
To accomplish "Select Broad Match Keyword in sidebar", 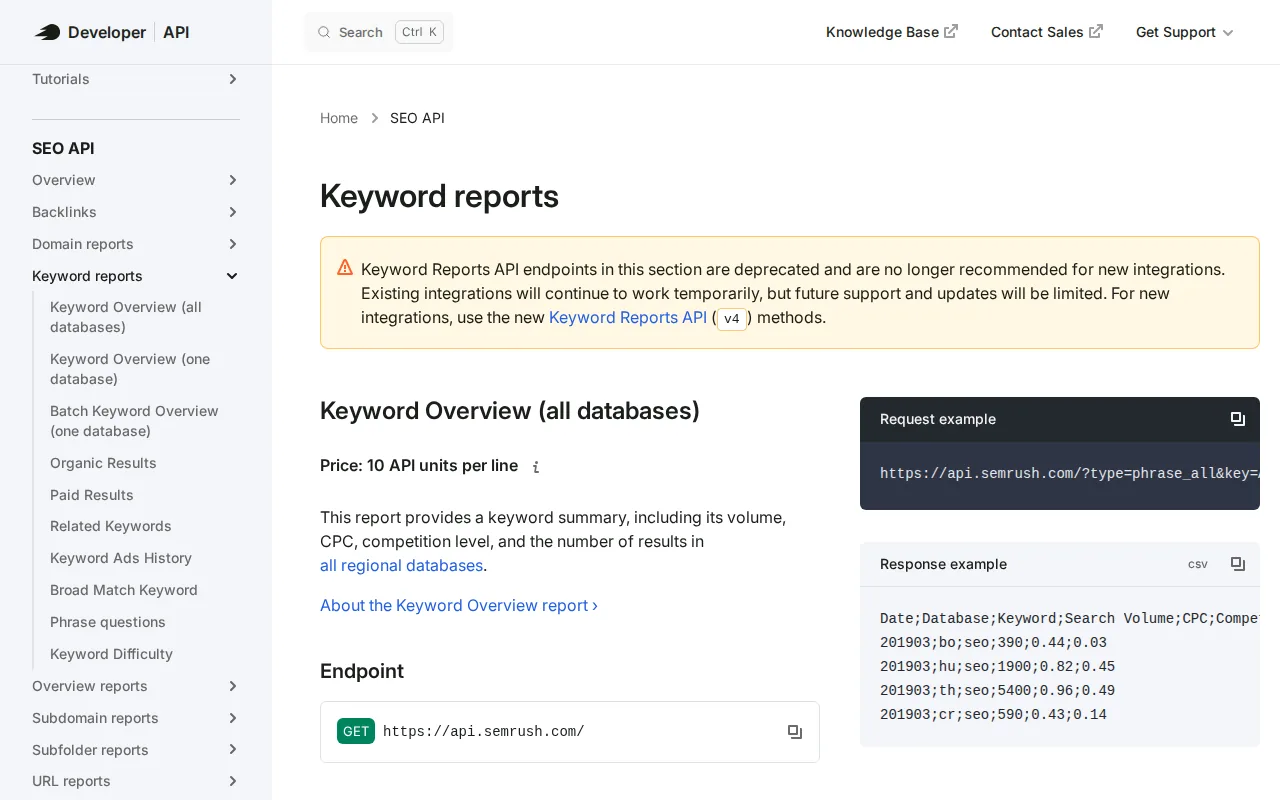I will [x=124, y=590].
